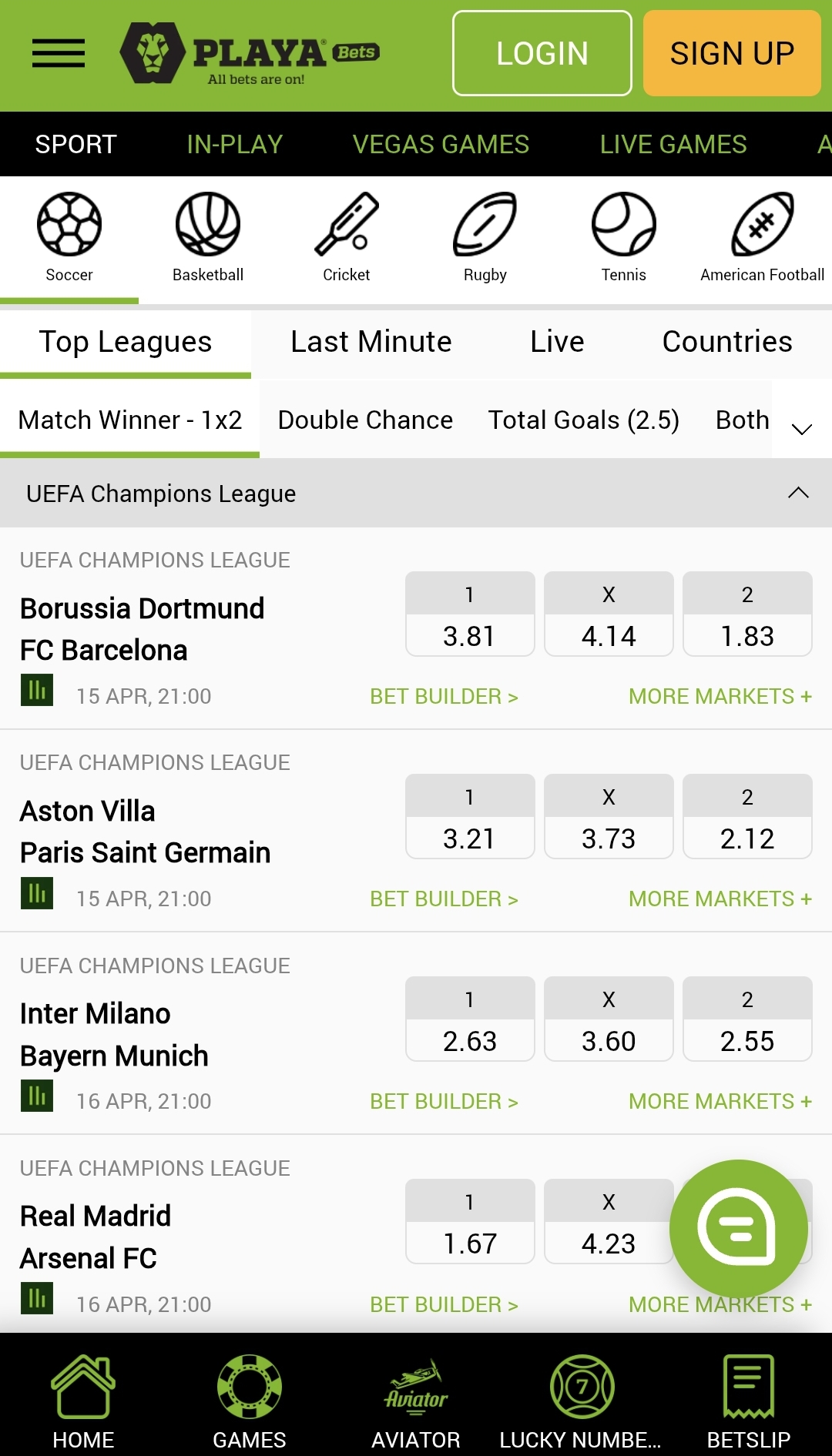View stats for Borussia Dortmund match

(37, 690)
